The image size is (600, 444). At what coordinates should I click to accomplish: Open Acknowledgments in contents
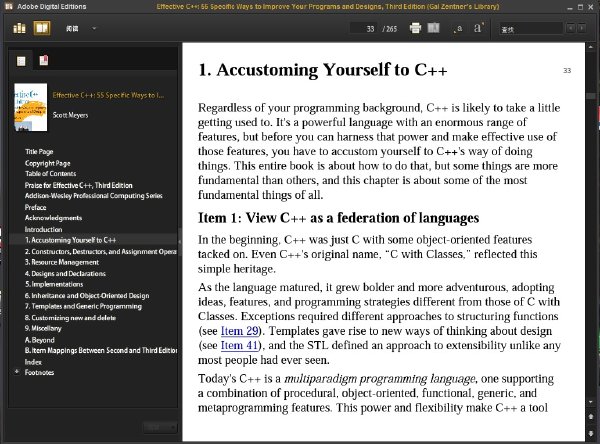click(x=53, y=218)
